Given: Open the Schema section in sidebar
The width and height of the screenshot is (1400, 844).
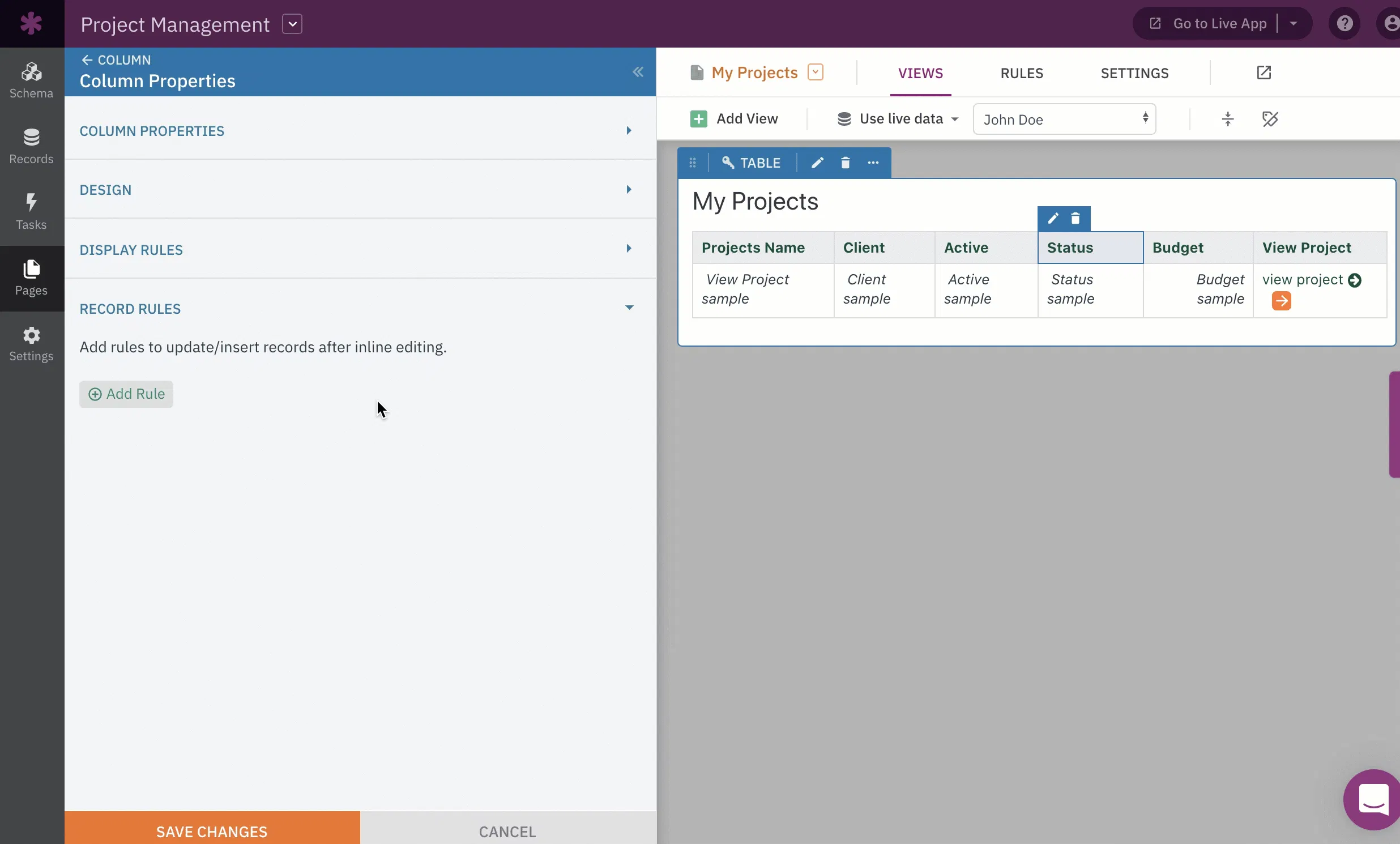Looking at the screenshot, I should pos(31,80).
